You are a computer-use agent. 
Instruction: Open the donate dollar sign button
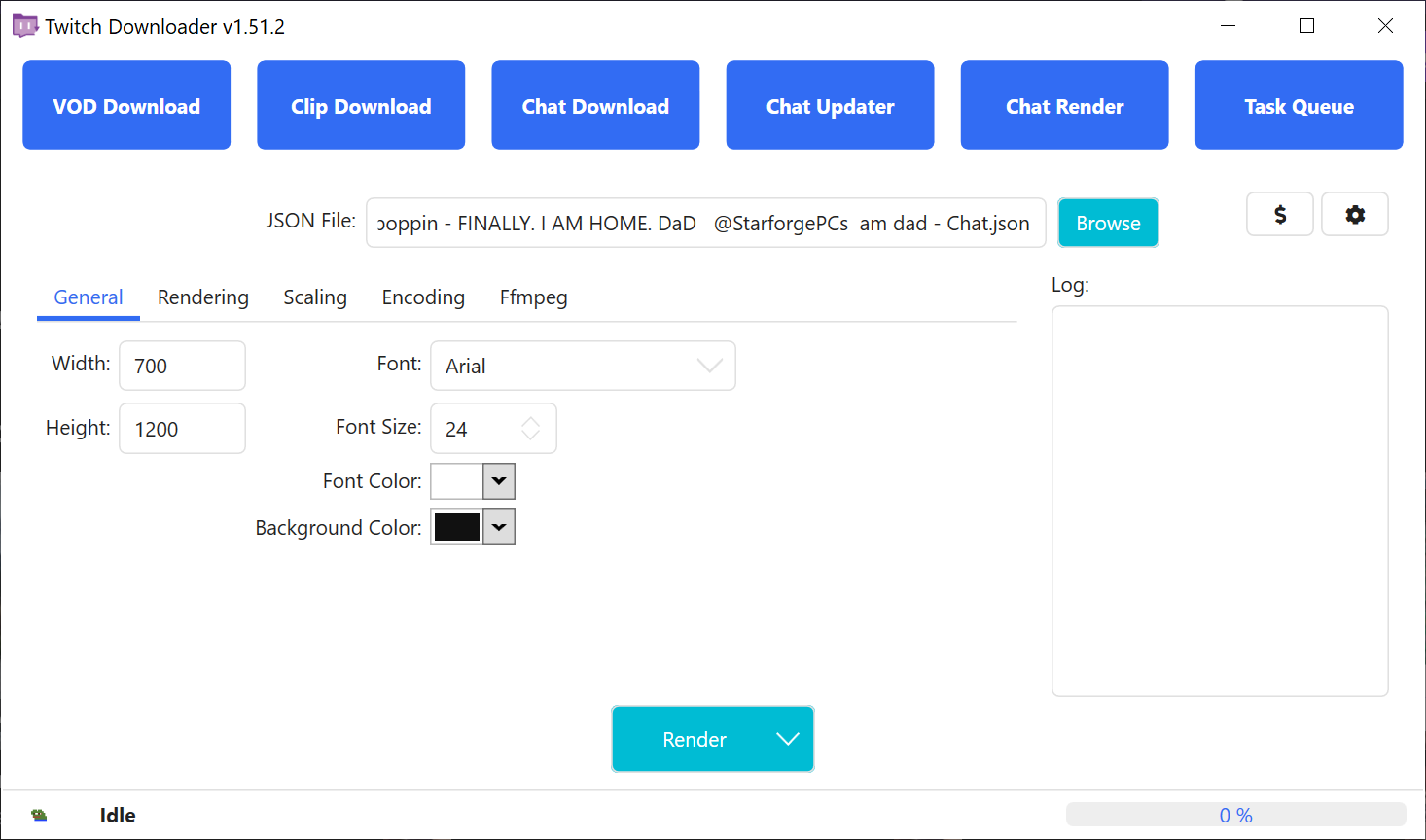point(1280,214)
